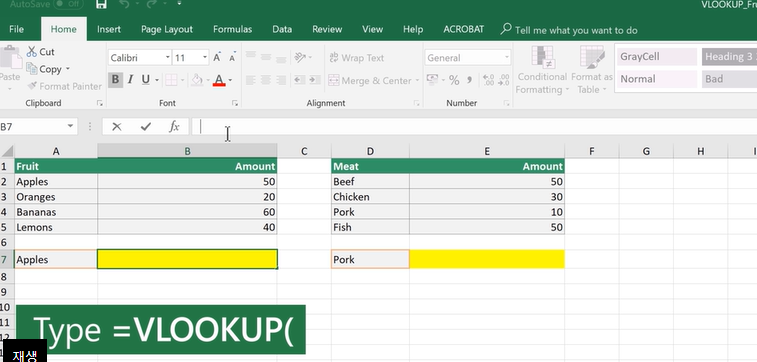
Task: Select the cell containing Bananas
Action: 56,212
